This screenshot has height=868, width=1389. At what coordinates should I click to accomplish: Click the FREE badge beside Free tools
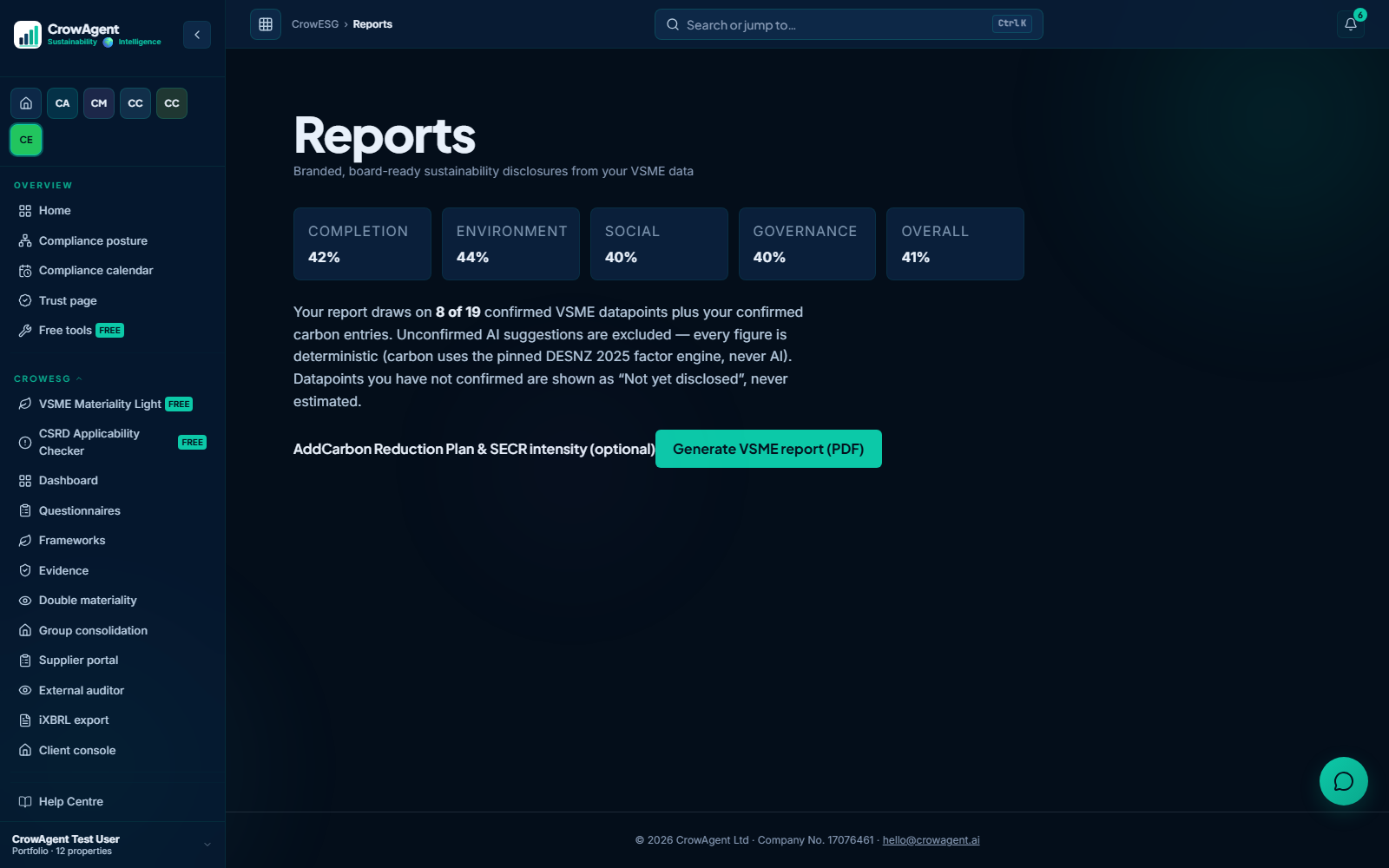[x=109, y=331]
